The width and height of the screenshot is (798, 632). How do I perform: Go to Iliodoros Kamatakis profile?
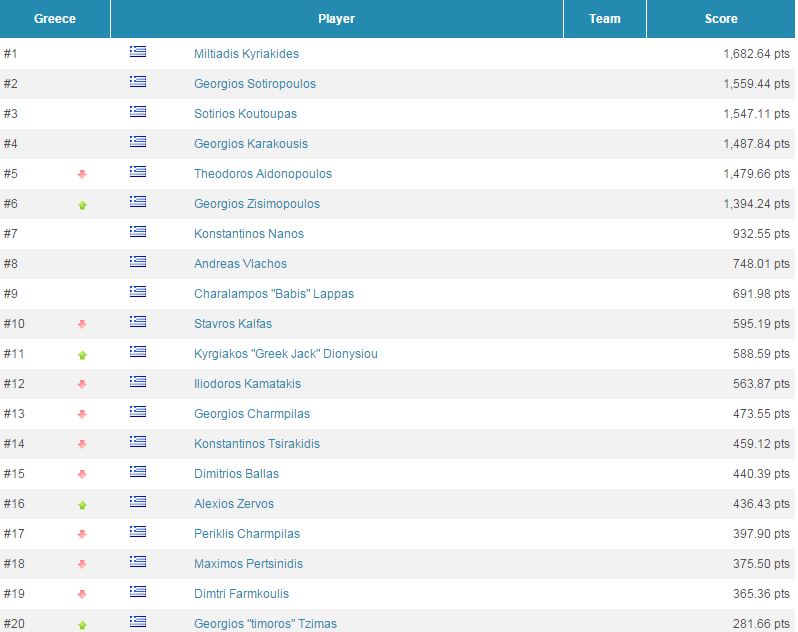point(247,384)
